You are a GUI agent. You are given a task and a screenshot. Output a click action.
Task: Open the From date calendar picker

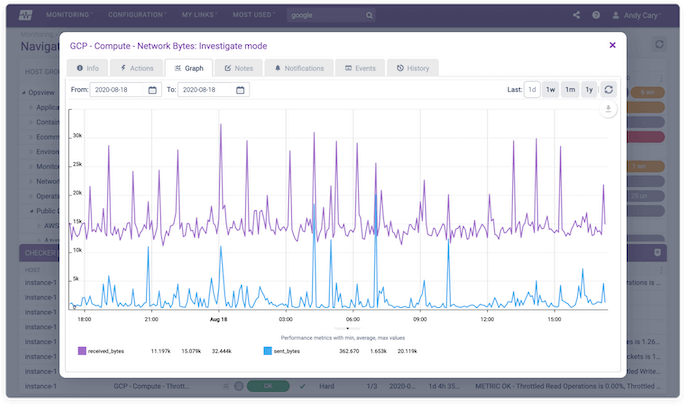point(152,90)
